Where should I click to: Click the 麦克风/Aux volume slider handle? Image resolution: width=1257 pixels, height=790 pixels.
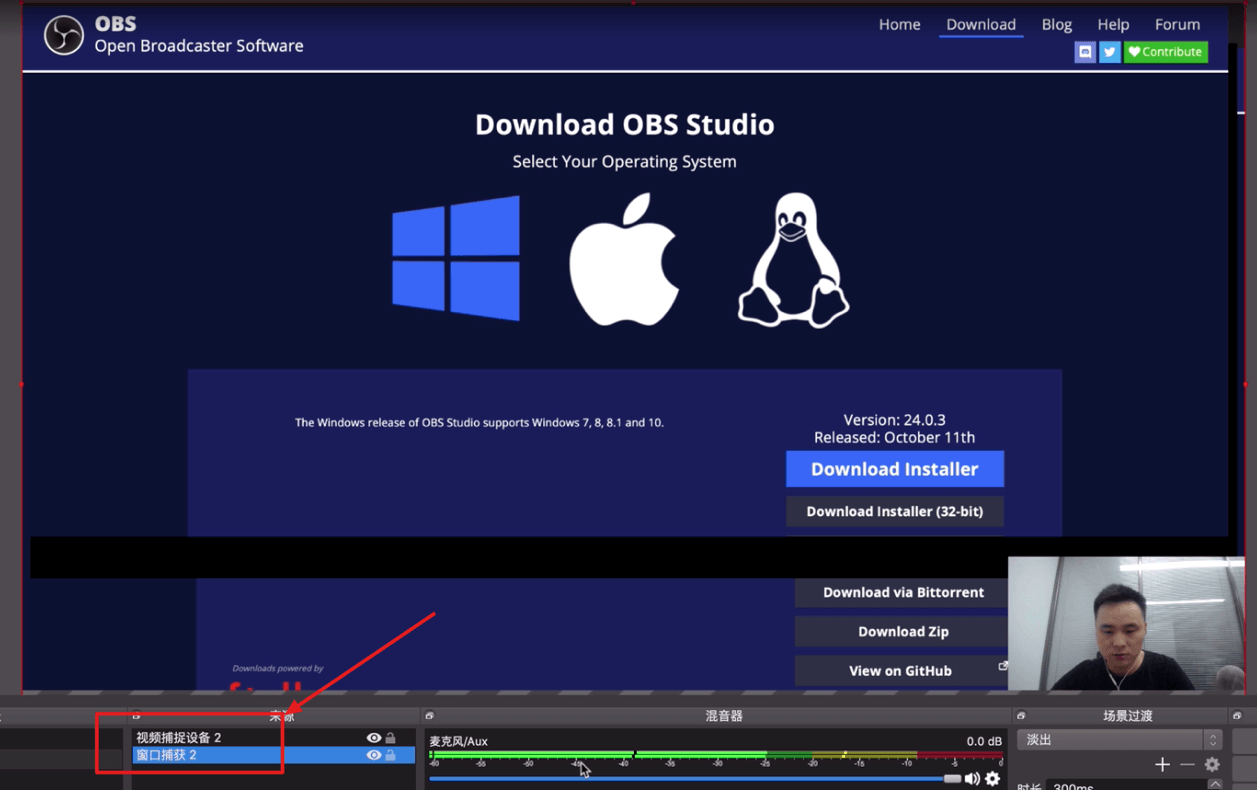(x=952, y=779)
